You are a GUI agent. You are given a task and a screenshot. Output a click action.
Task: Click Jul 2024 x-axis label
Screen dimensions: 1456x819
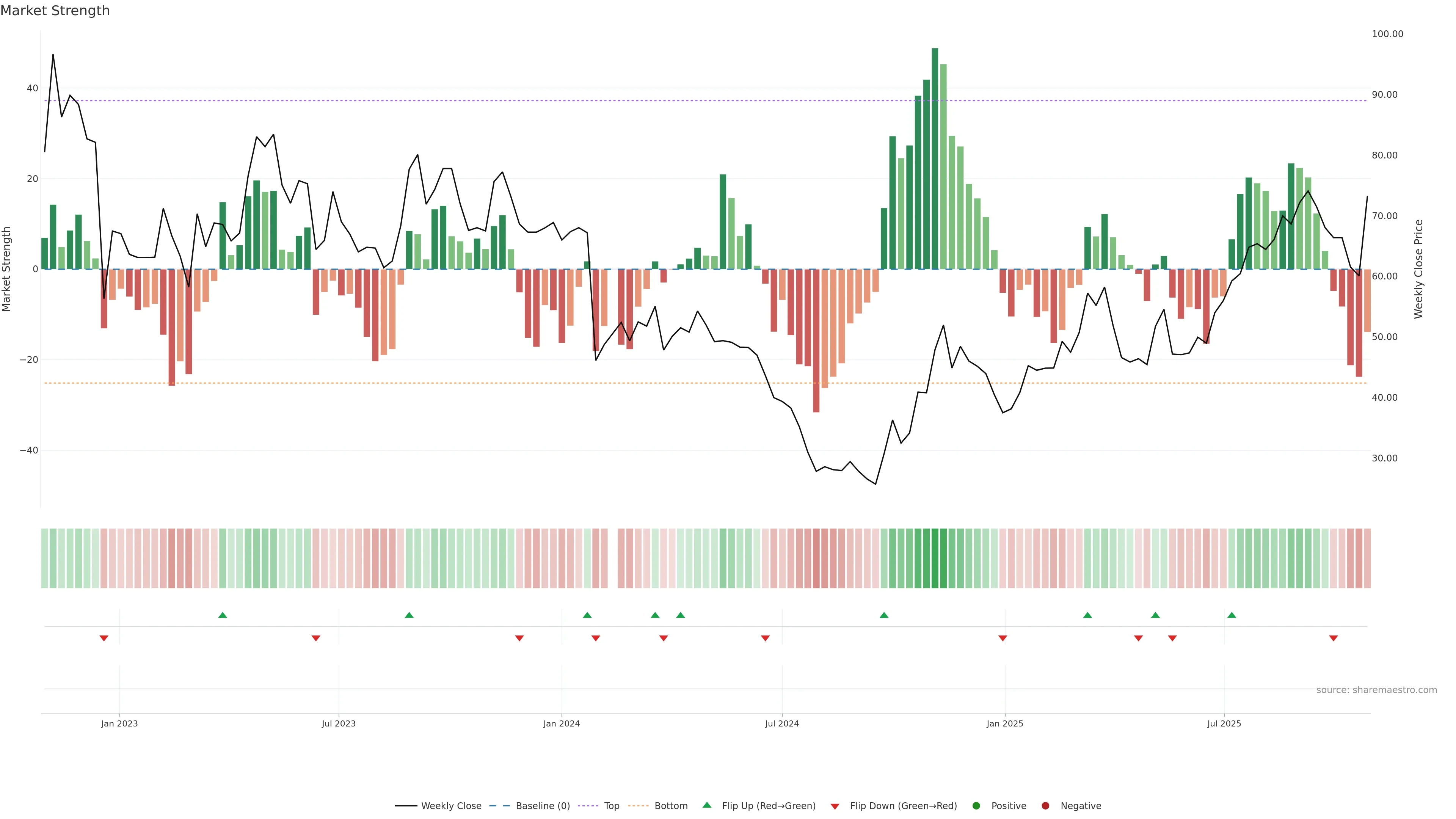tap(782, 723)
